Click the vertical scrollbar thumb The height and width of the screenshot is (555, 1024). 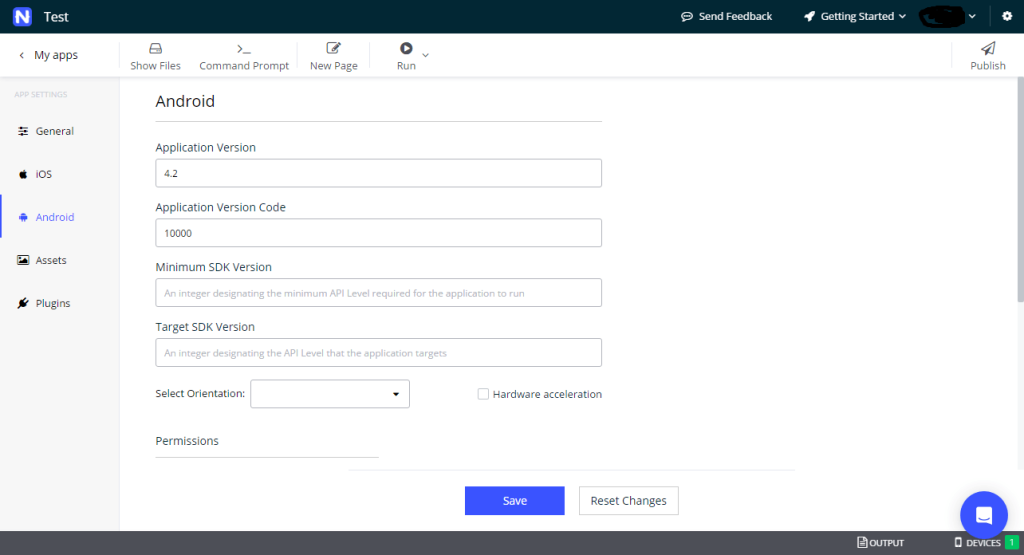click(x=1020, y=189)
